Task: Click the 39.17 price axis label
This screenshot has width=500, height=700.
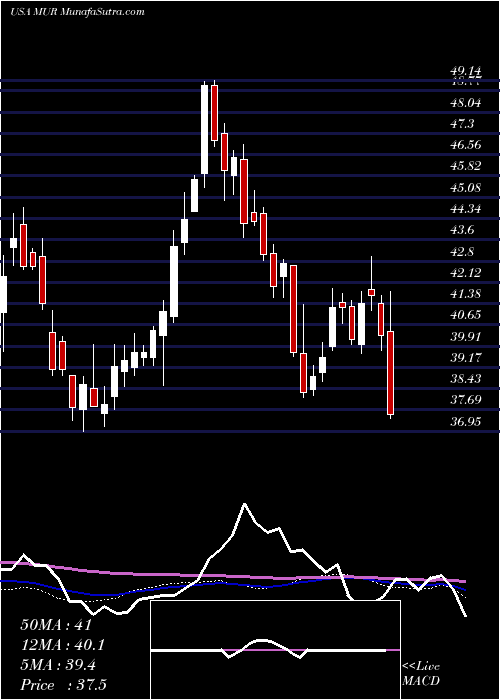Action: pyautogui.click(x=466, y=357)
